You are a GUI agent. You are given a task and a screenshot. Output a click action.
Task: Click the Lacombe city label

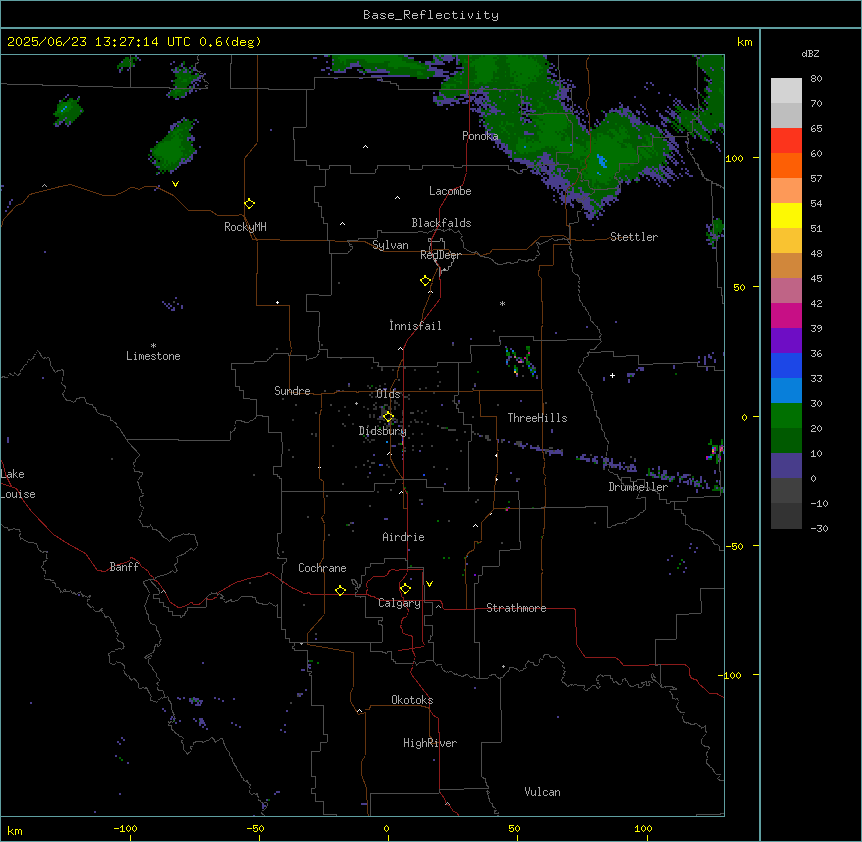450,191
